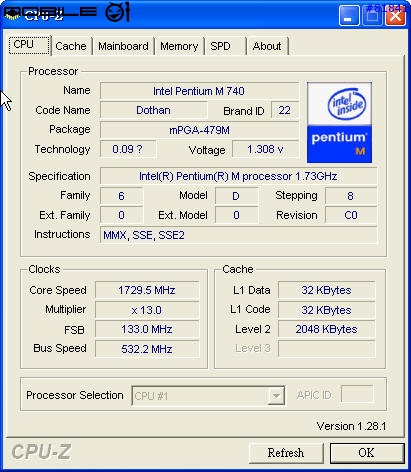The width and height of the screenshot is (411, 472).
Task: Click the technology value 0.09 ?
Action: coord(128,149)
